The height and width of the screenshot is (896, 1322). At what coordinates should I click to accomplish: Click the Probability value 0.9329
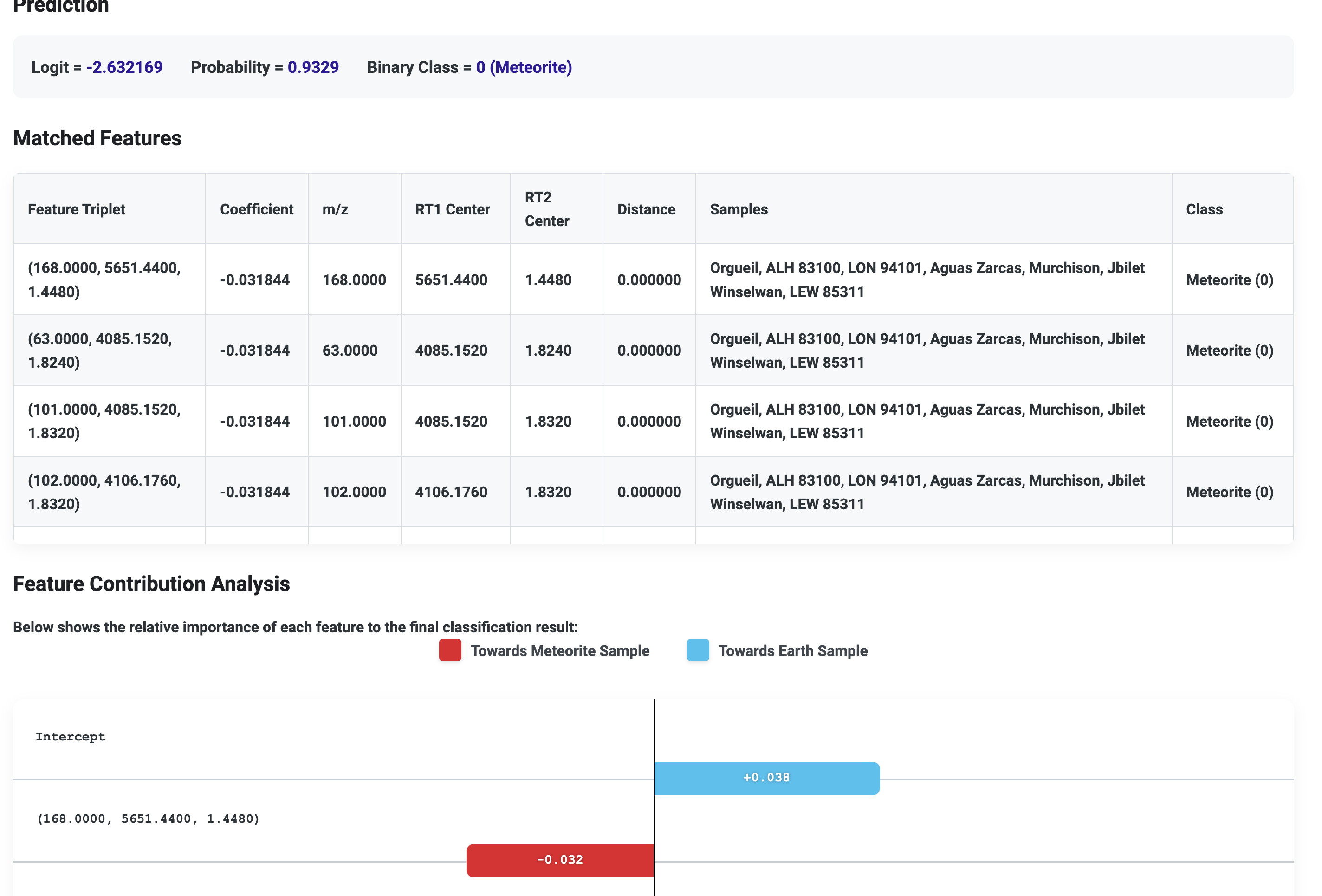click(313, 67)
